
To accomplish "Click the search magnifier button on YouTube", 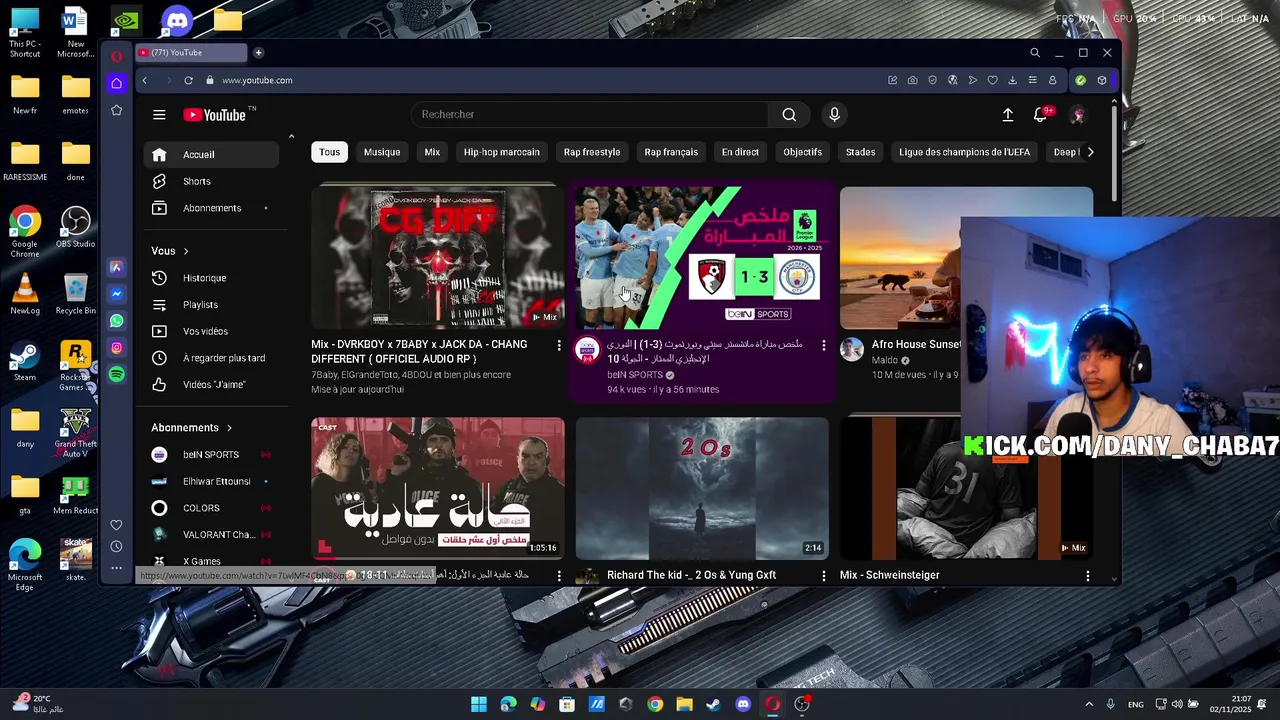I will [789, 115].
